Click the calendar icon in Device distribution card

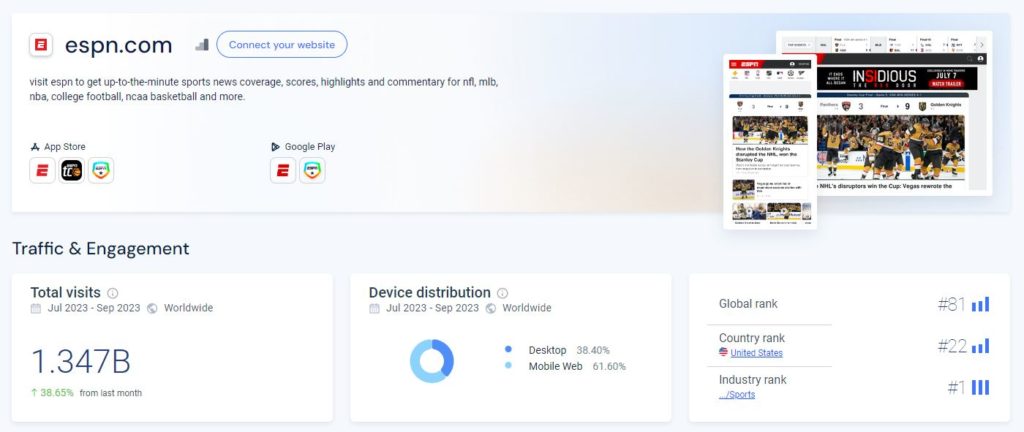374,308
